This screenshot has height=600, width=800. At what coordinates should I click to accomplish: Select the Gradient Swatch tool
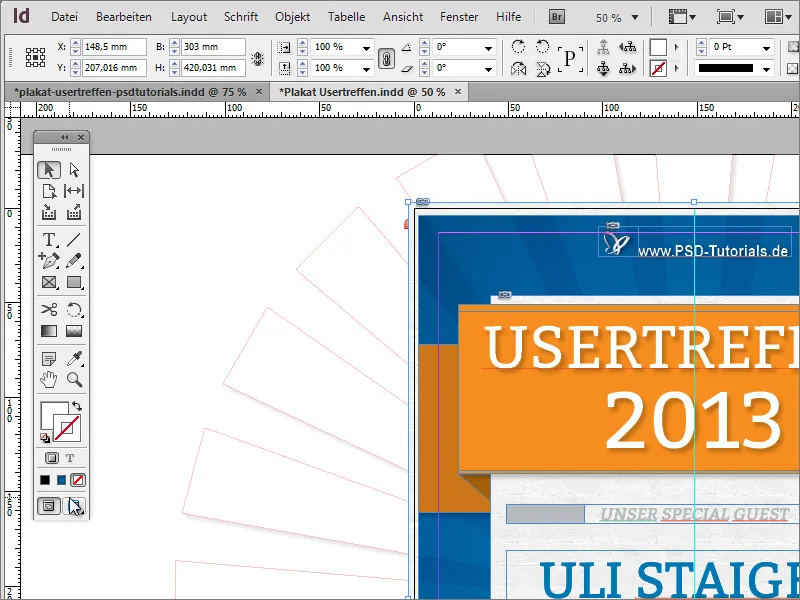49,331
